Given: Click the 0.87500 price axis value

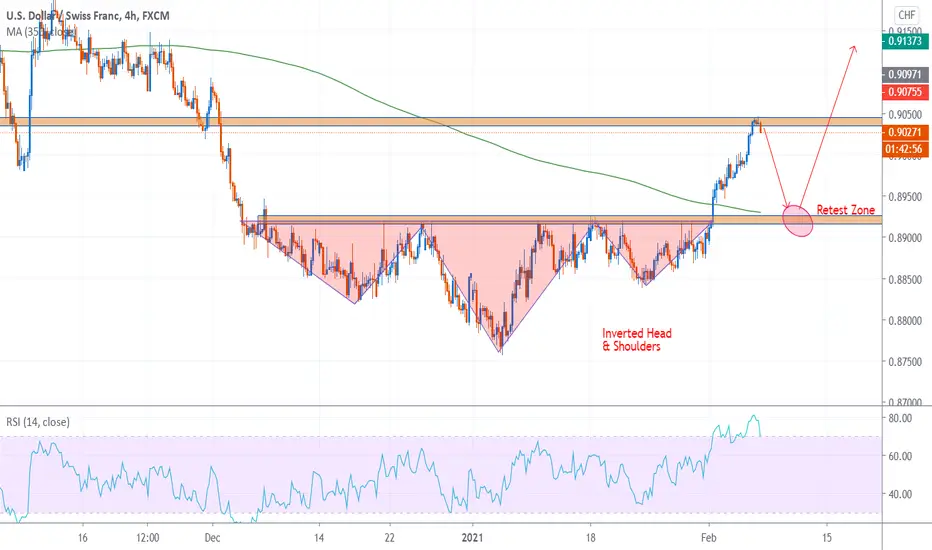Looking at the screenshot, I should (905, 362).
